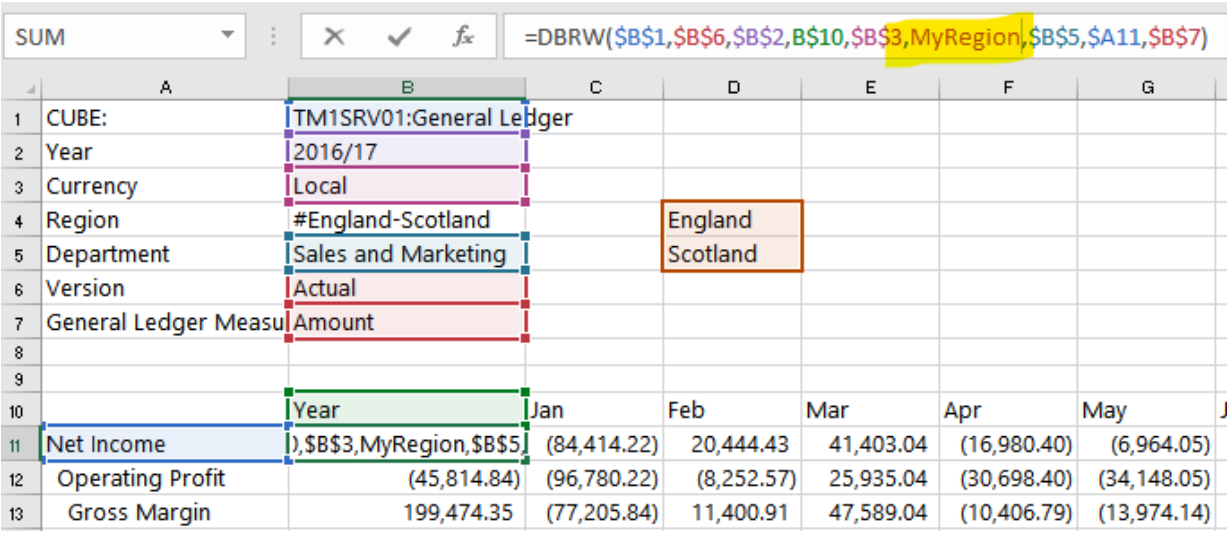Screen dimensions: 1232x537
Task: Select column F header
Action: [x=1008, y=88]
